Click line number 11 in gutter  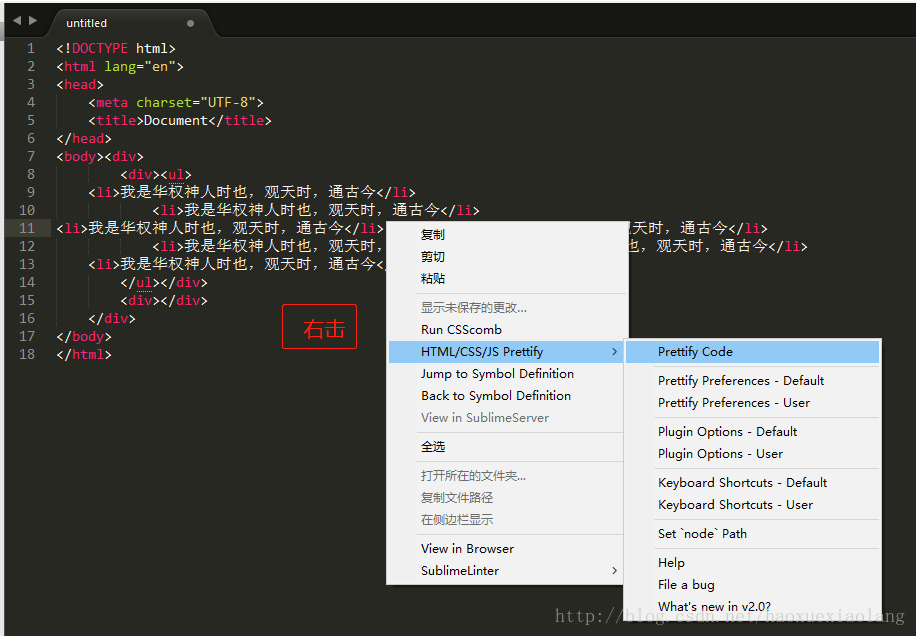pyautogui.click(x=27, y=228)
